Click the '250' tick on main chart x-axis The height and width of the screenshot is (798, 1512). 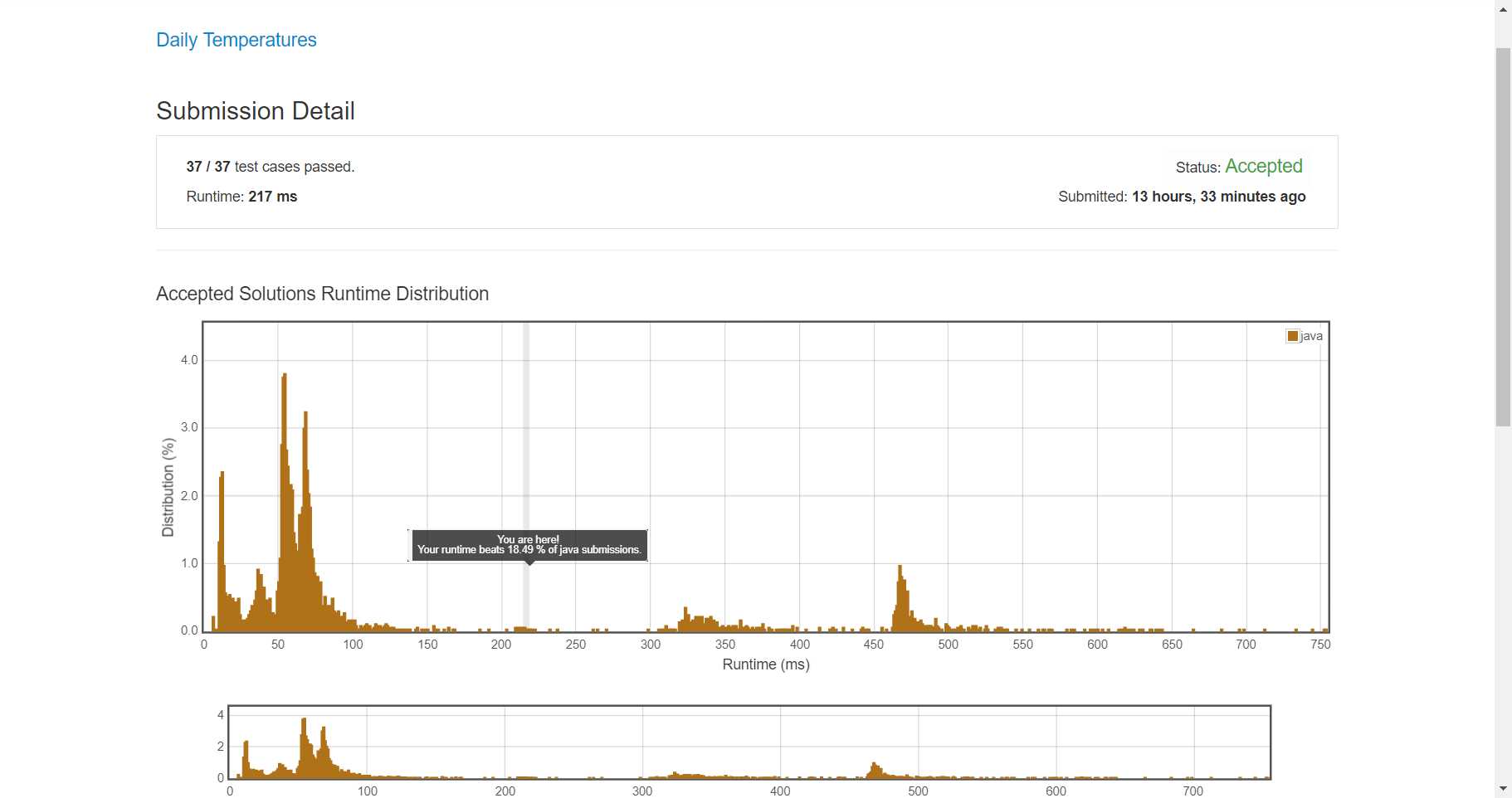click(x=576, y=645)
